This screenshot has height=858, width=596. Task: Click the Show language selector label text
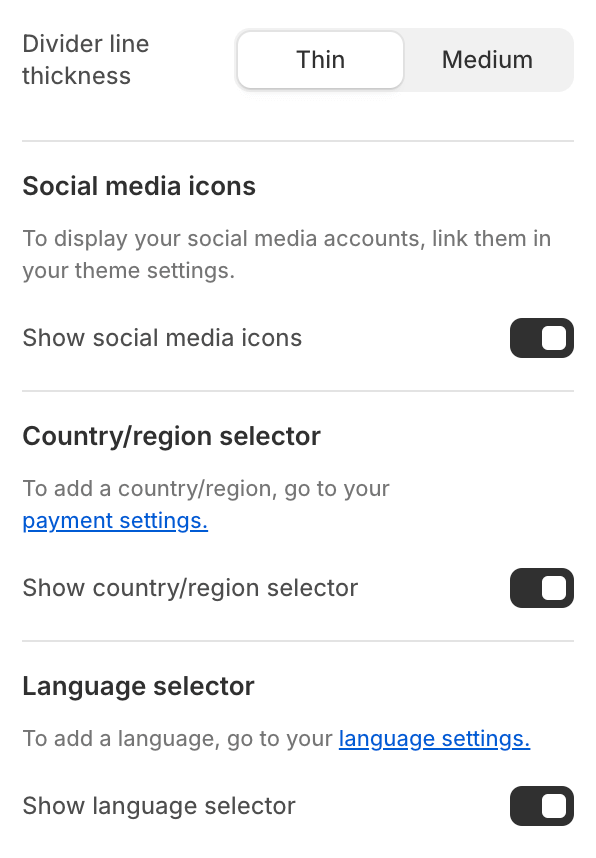tap(159, 806)
